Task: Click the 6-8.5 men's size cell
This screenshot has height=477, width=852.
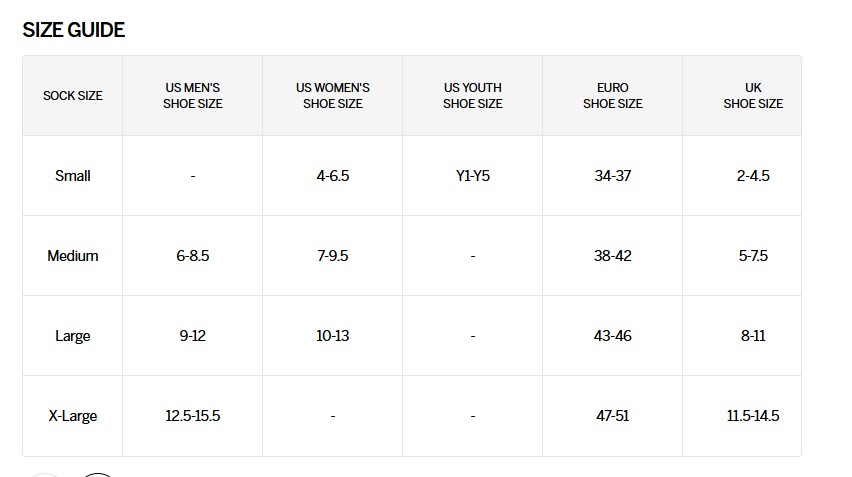Action: tap(193, 256)
